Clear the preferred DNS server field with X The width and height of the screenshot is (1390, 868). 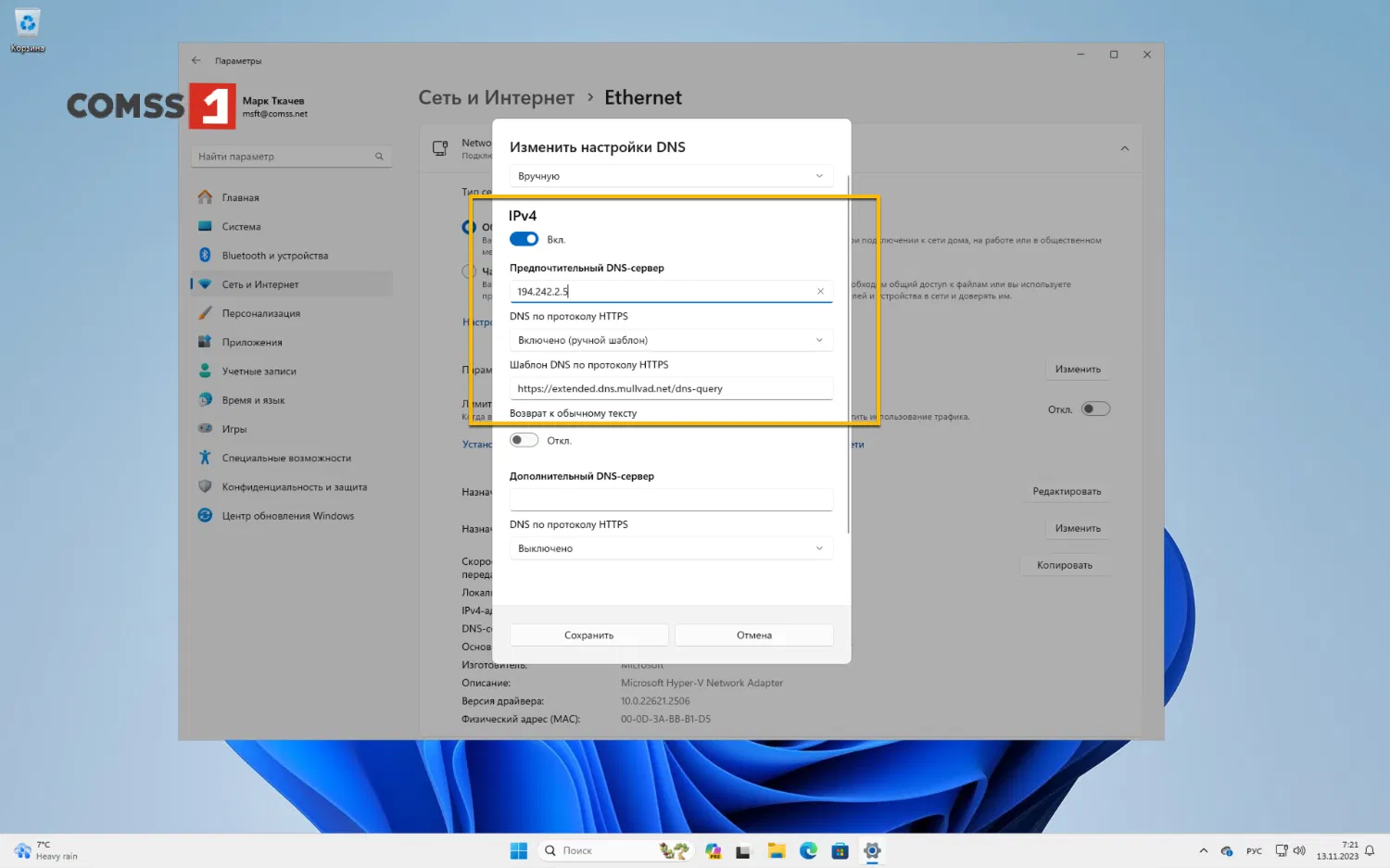820,291
